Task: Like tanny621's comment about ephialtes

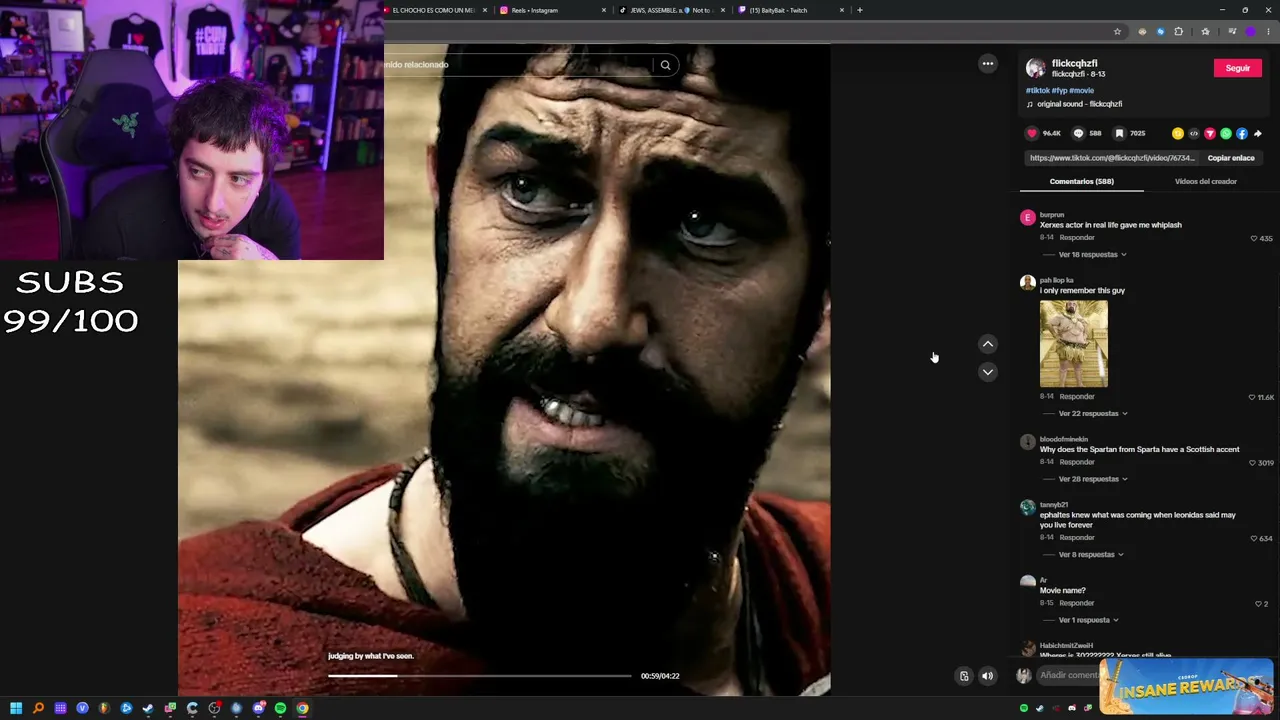Action: (1254, 538)
